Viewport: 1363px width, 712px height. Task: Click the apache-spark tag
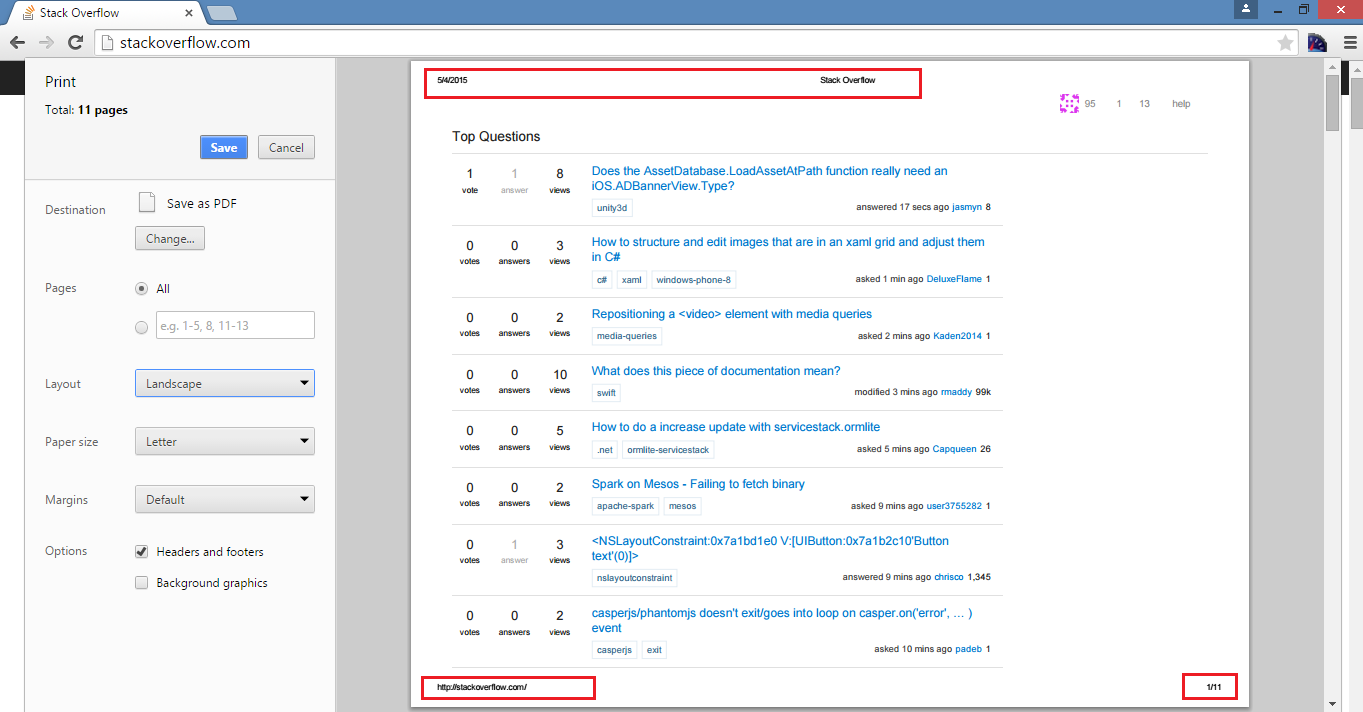point(626,506)
